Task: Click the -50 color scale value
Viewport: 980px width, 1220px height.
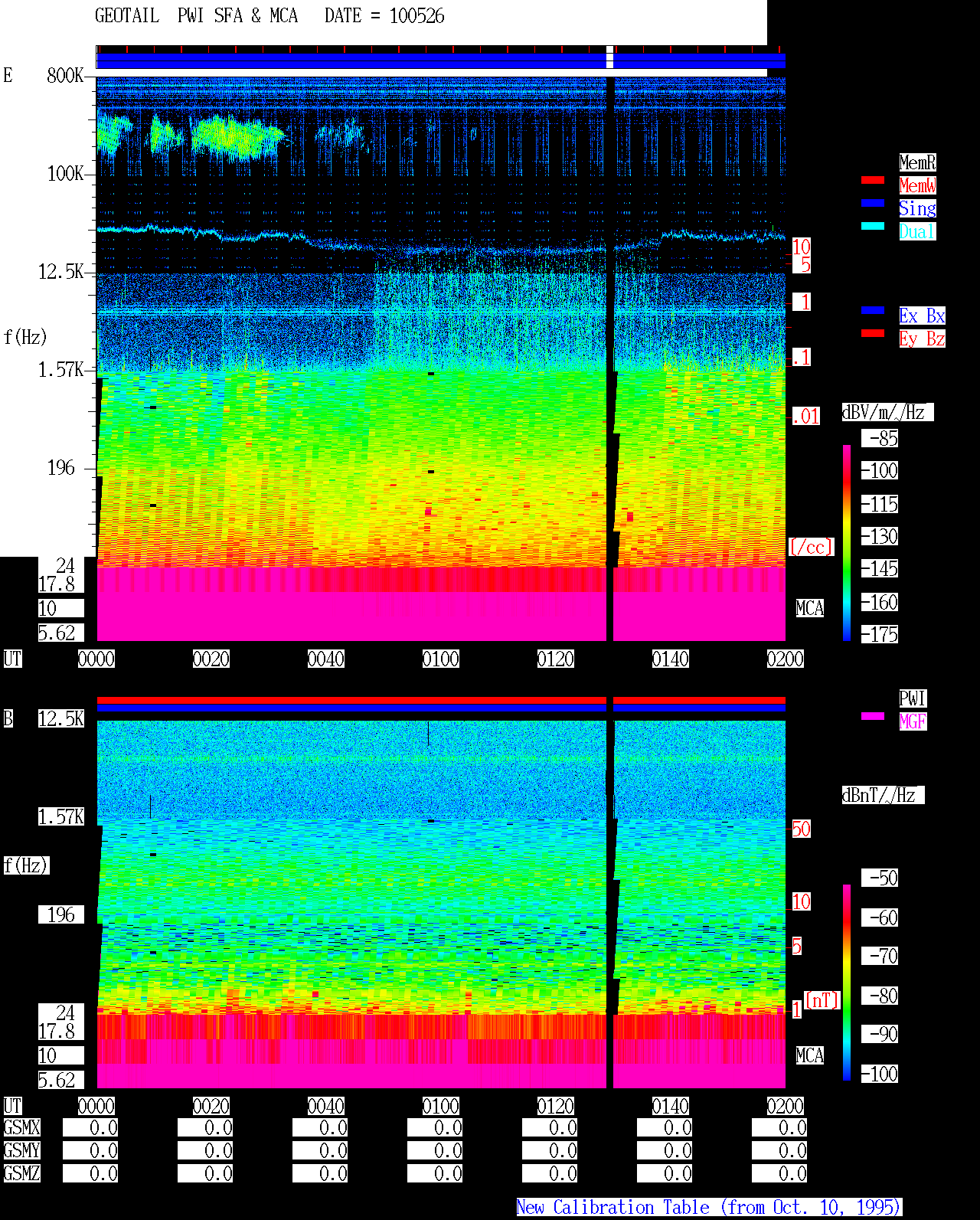Action: click(x=880, y=878)
